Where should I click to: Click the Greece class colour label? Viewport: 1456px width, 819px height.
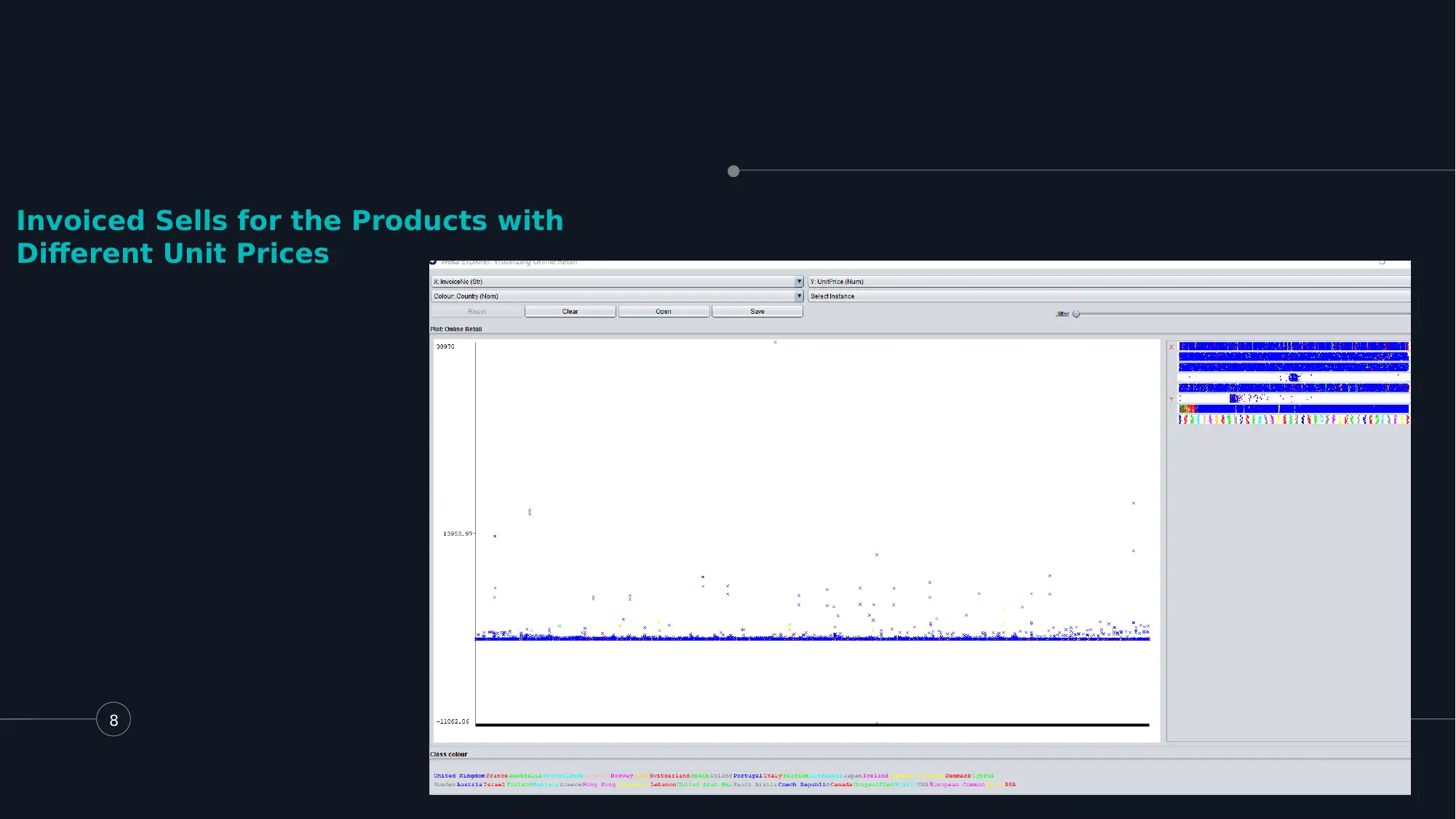[570, 784]
